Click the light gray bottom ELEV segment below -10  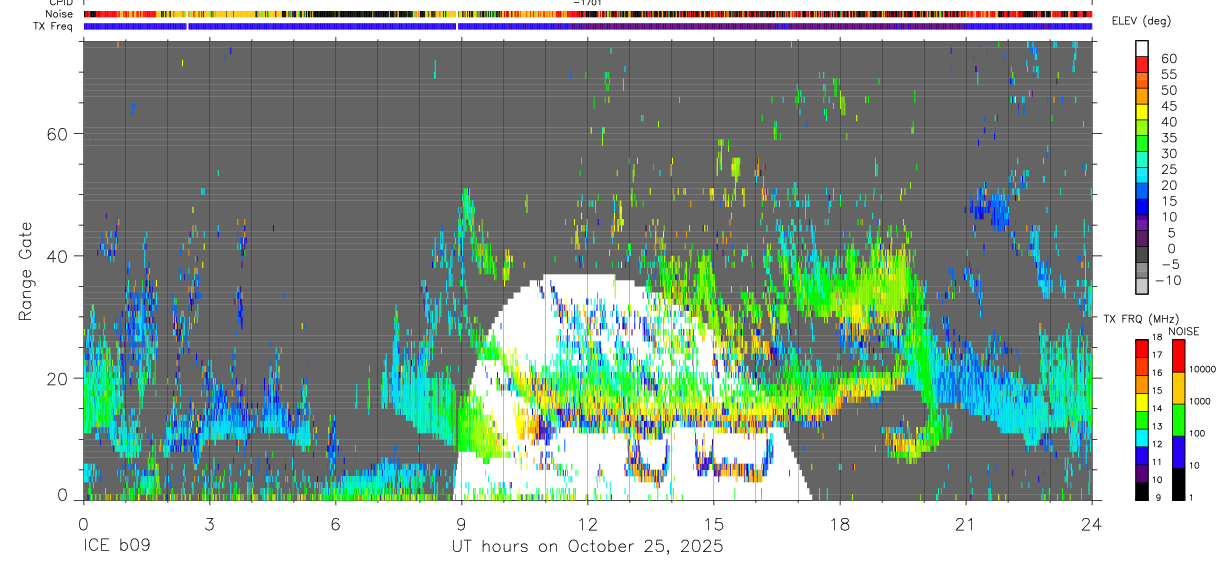[x=1142, y=287]
